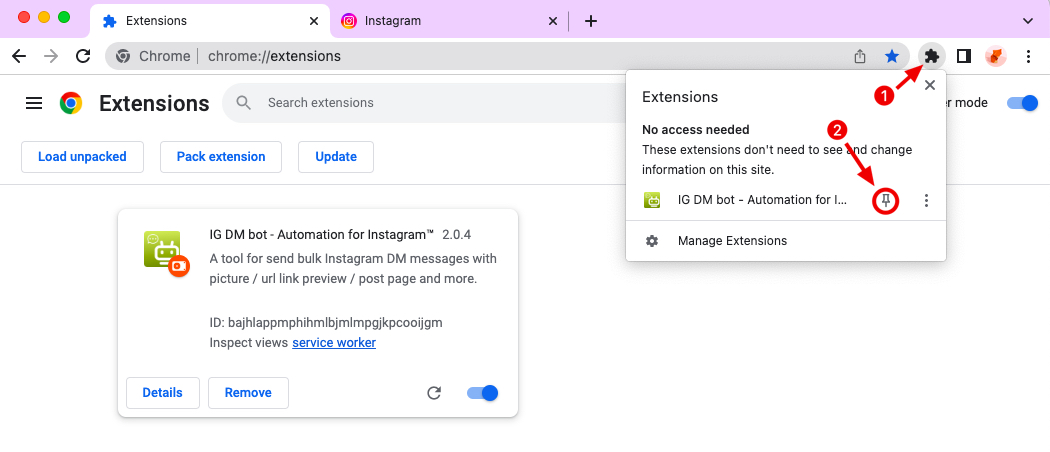Click Pack extension button
Viewport: 1050px width, 452px height.
pos(221,157)
